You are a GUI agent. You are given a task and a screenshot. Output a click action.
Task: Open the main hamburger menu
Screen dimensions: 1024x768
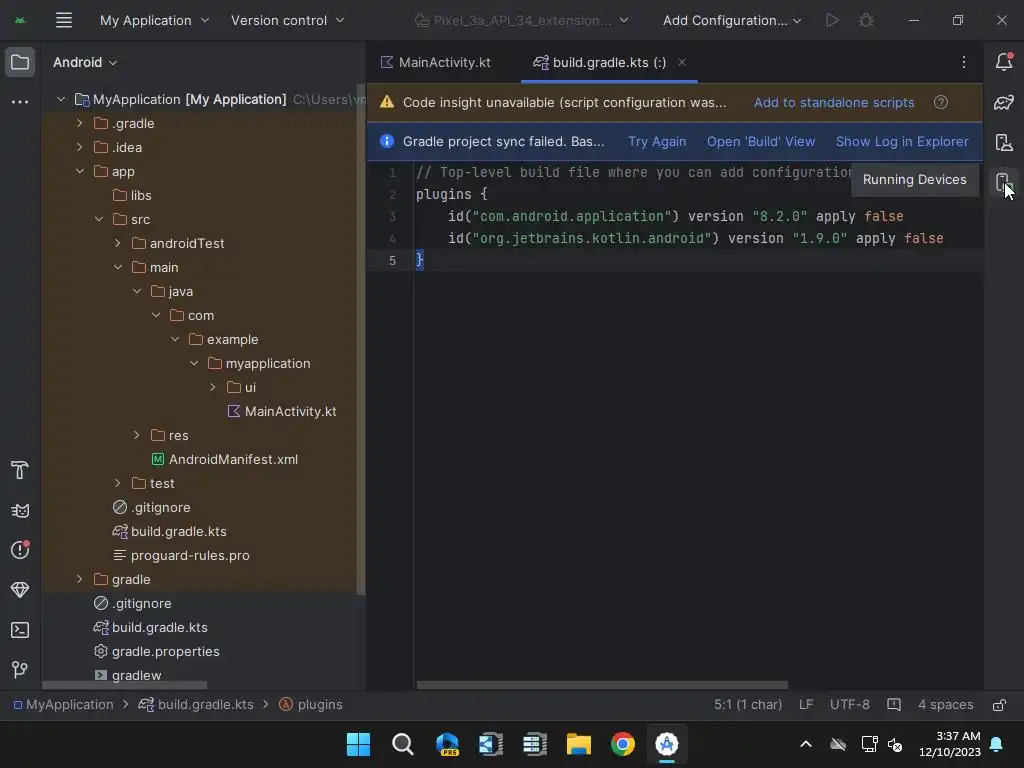tap(63, 20)
